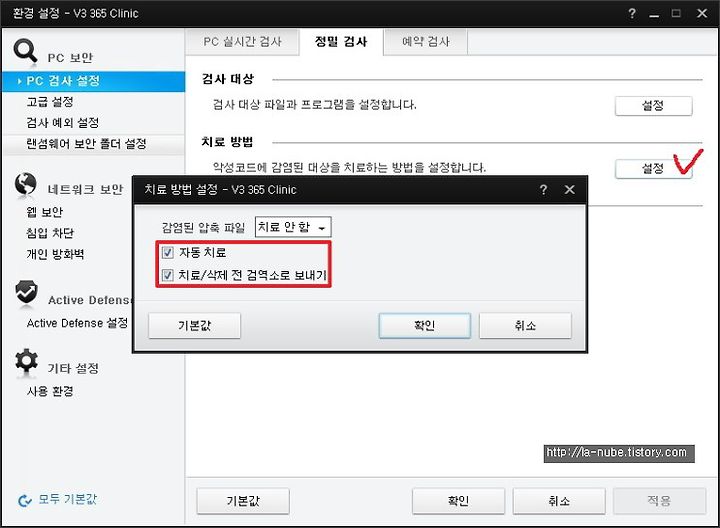Select the 정밀 검사 tab
Screen dimensions: 720x528
[x=341, y=42]
